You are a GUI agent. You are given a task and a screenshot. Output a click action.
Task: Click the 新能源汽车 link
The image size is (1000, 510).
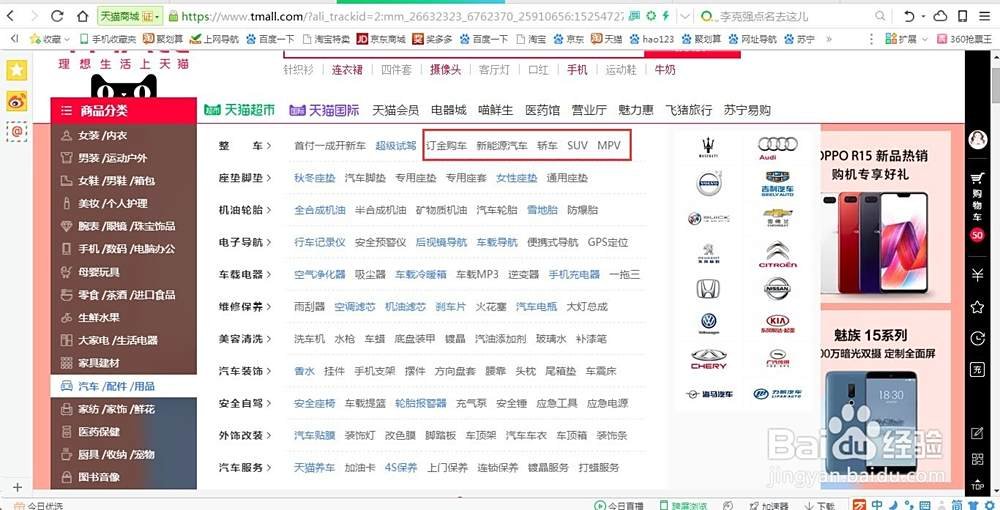(x=502, y=145)
